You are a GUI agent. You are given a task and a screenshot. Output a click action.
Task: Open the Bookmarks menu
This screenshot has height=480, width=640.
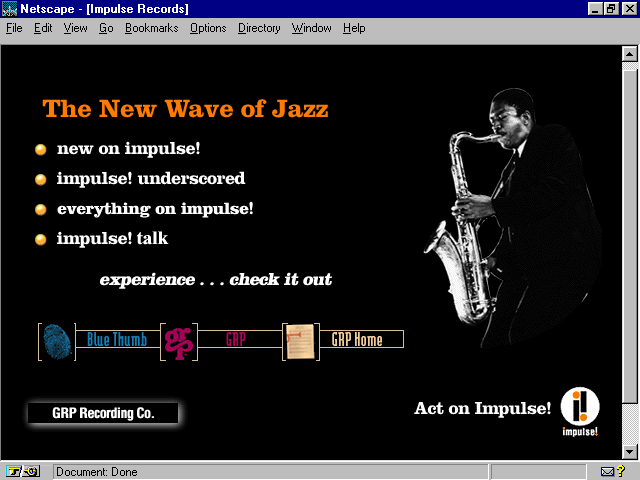(x=151, y=28)
